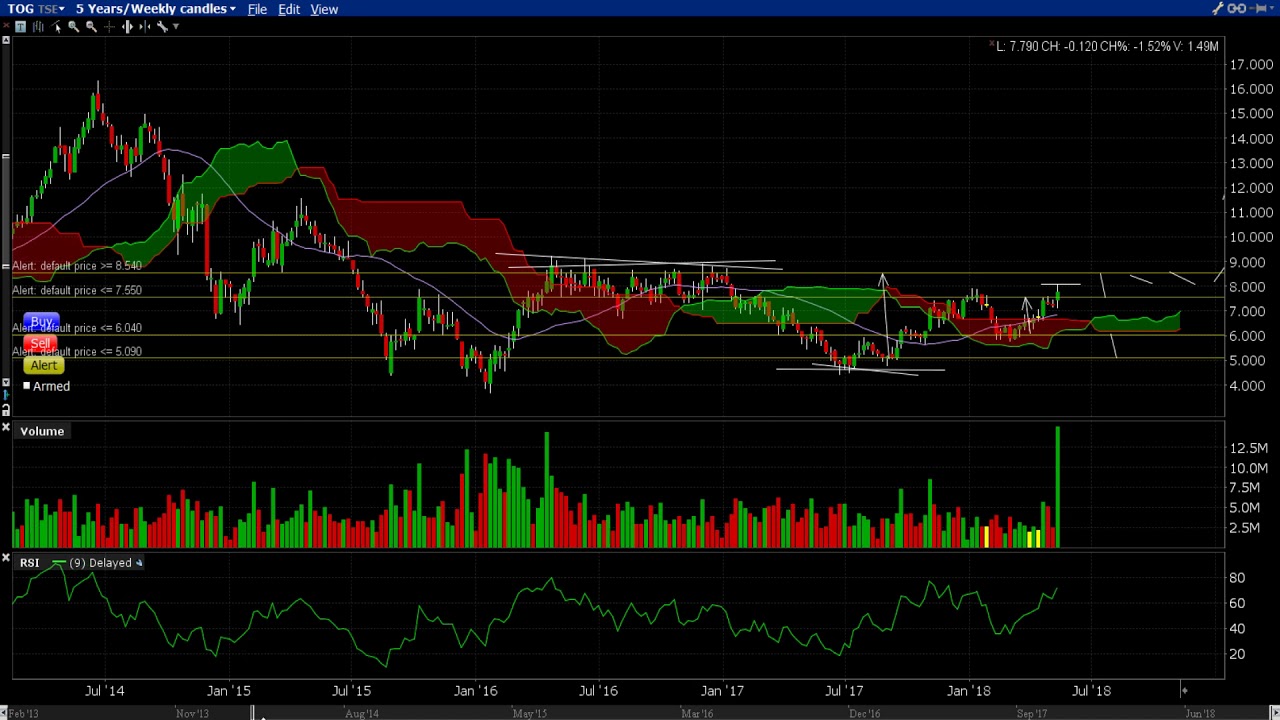The image size is (1280, 720).
Task: Click the zoom out magnifier icon
Action: (91, 27)
